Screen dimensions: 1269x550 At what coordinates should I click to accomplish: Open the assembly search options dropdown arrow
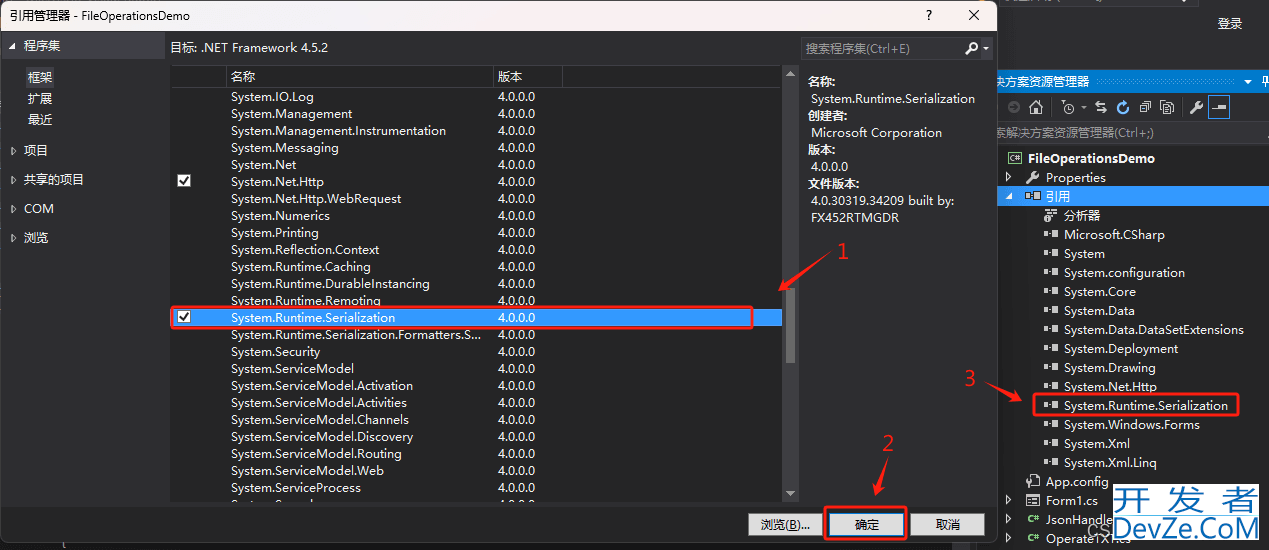(986, 48)
